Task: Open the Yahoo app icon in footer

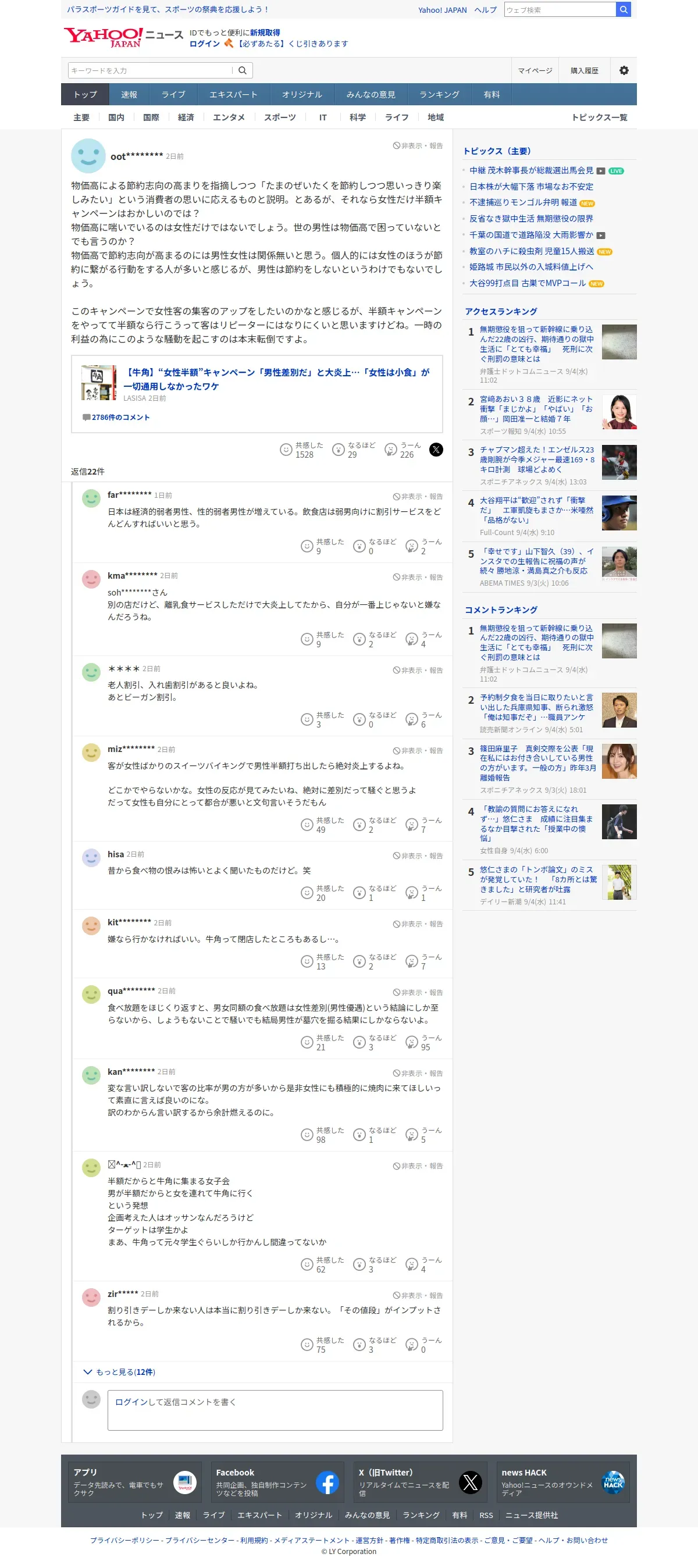Action: [185, 1483]
